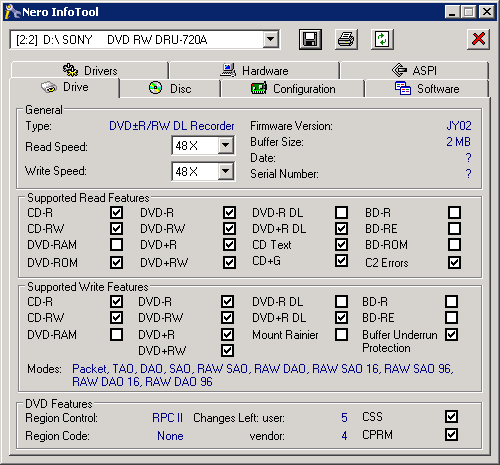Switch to the Software tab
500x465 pixels.
[x=427, y=89]
